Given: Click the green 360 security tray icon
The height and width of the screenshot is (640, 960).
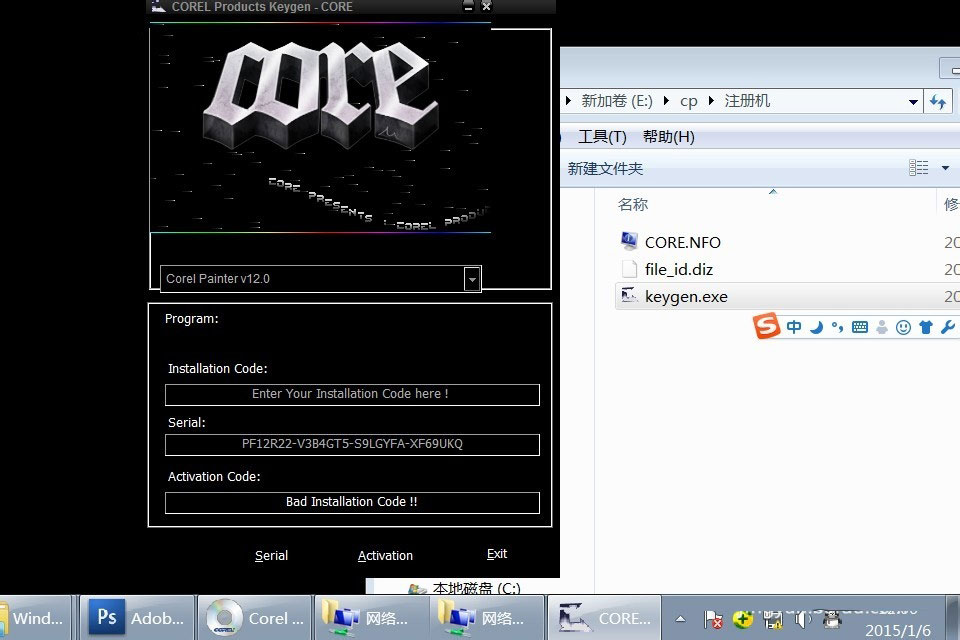Looking at the screenshot, I should coord(743,620).
